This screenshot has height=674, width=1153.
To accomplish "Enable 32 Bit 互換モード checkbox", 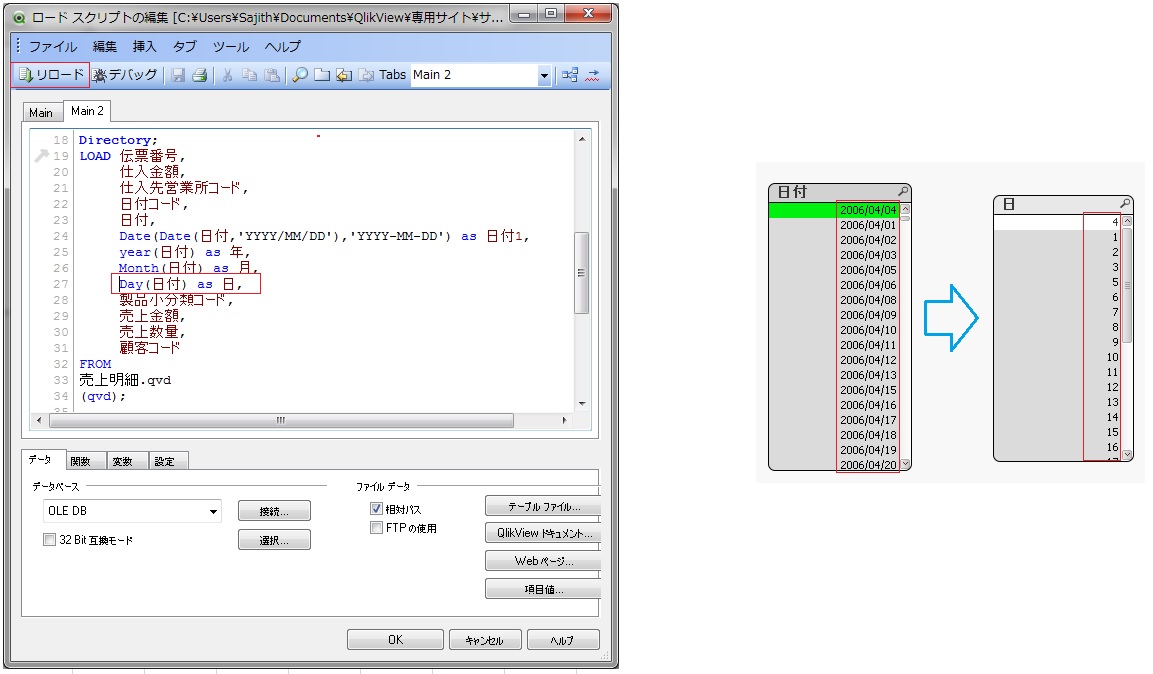I will coord(49,540).
